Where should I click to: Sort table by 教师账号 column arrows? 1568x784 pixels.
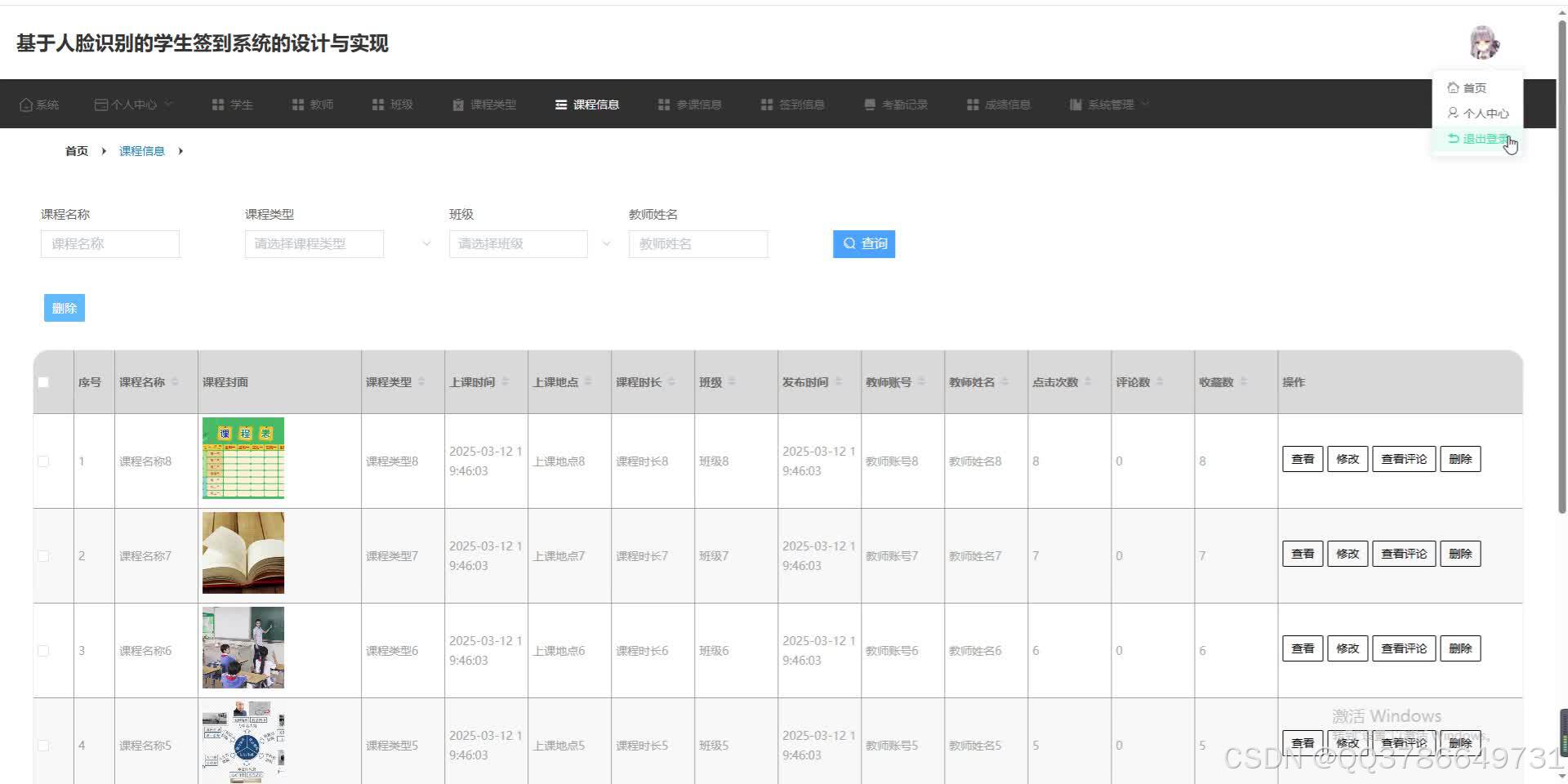(x=921, y=381)
